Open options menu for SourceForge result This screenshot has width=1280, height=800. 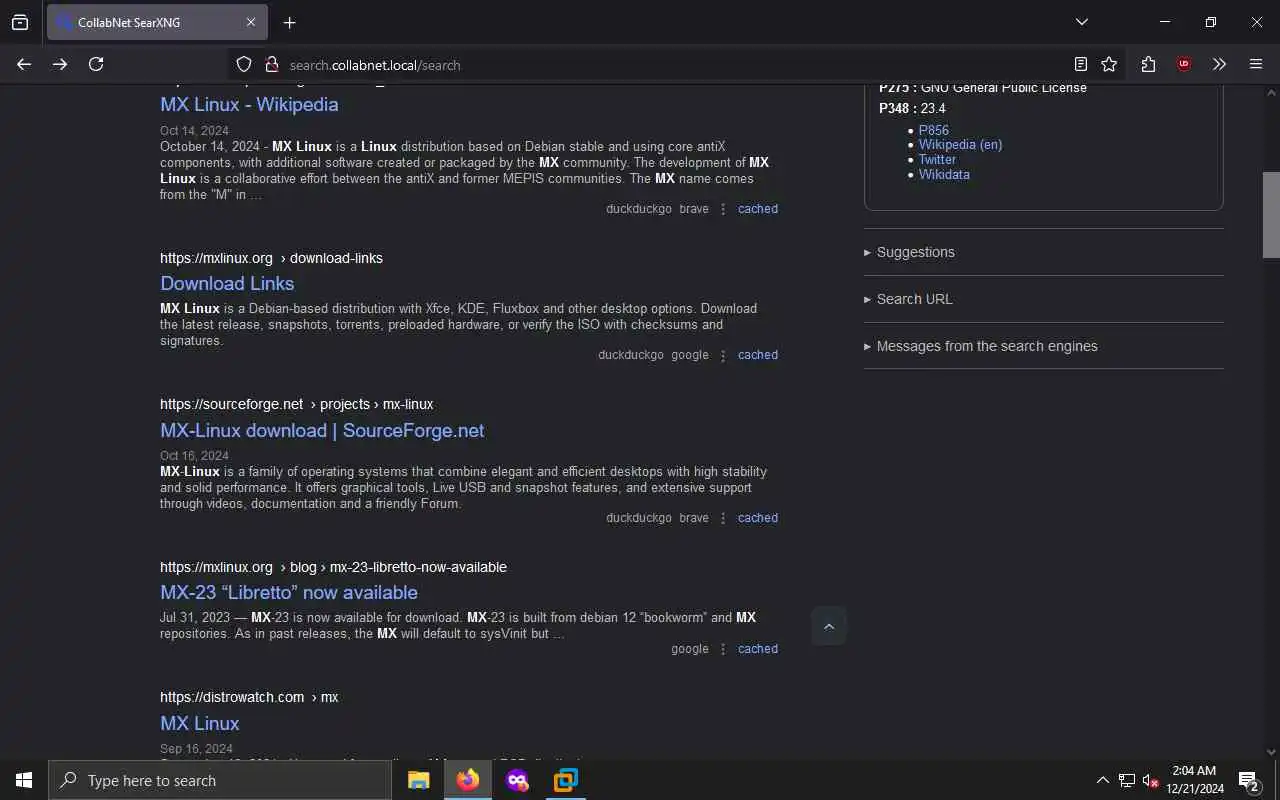(x=723, y=518)
